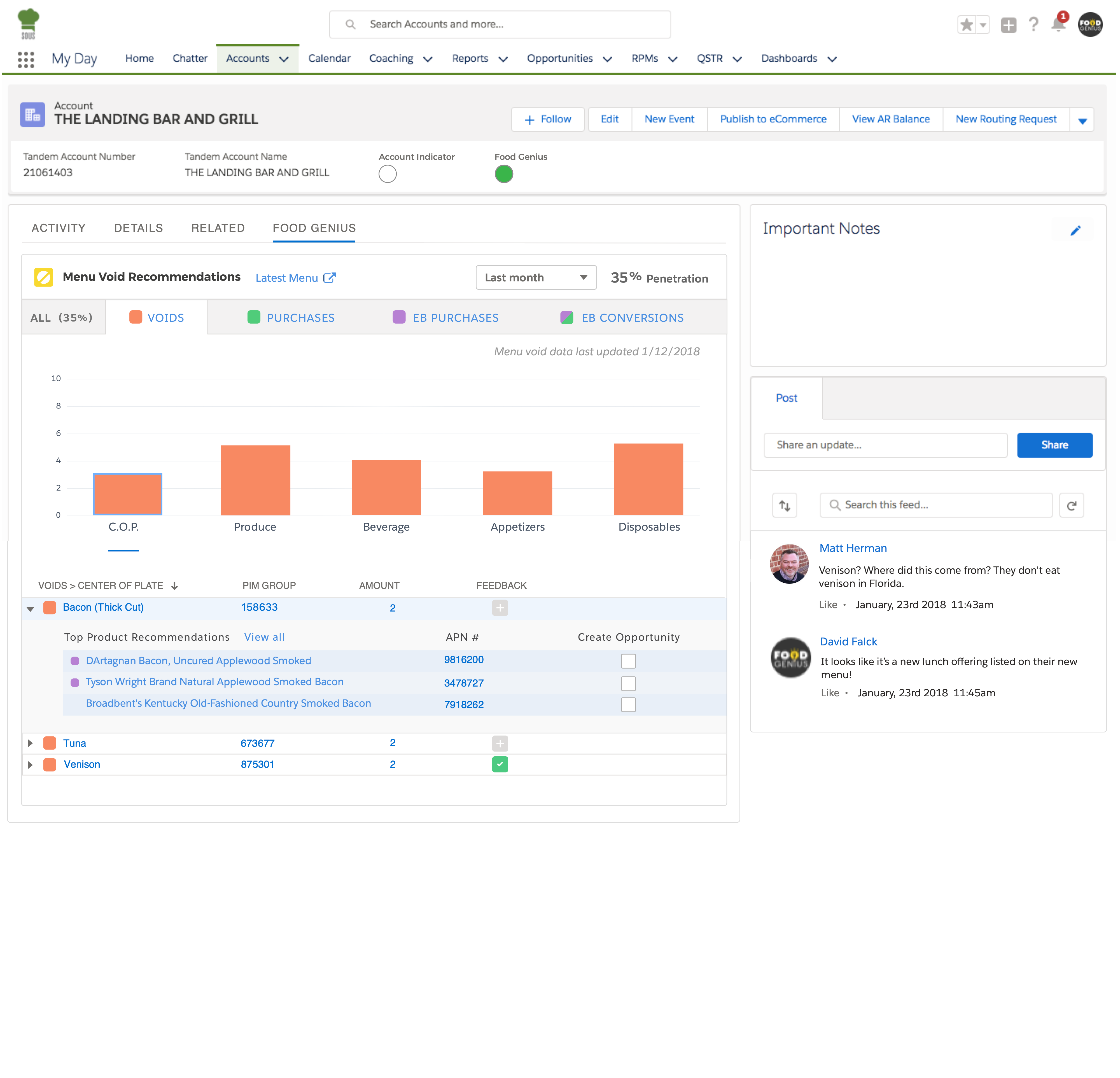
Task: Check the Broadbent's Kentucky Bacon opportunity checkbox
Action: pyautogui.click(x=628, y=704)
